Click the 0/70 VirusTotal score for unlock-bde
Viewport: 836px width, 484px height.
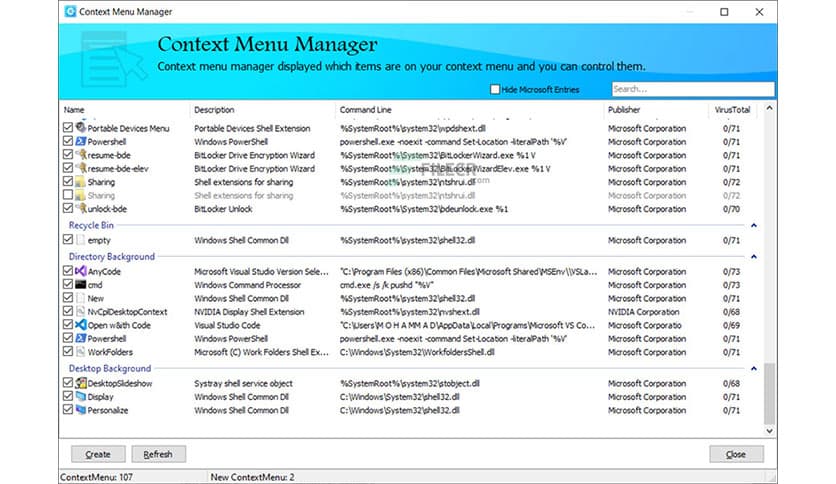pos(731,209)
